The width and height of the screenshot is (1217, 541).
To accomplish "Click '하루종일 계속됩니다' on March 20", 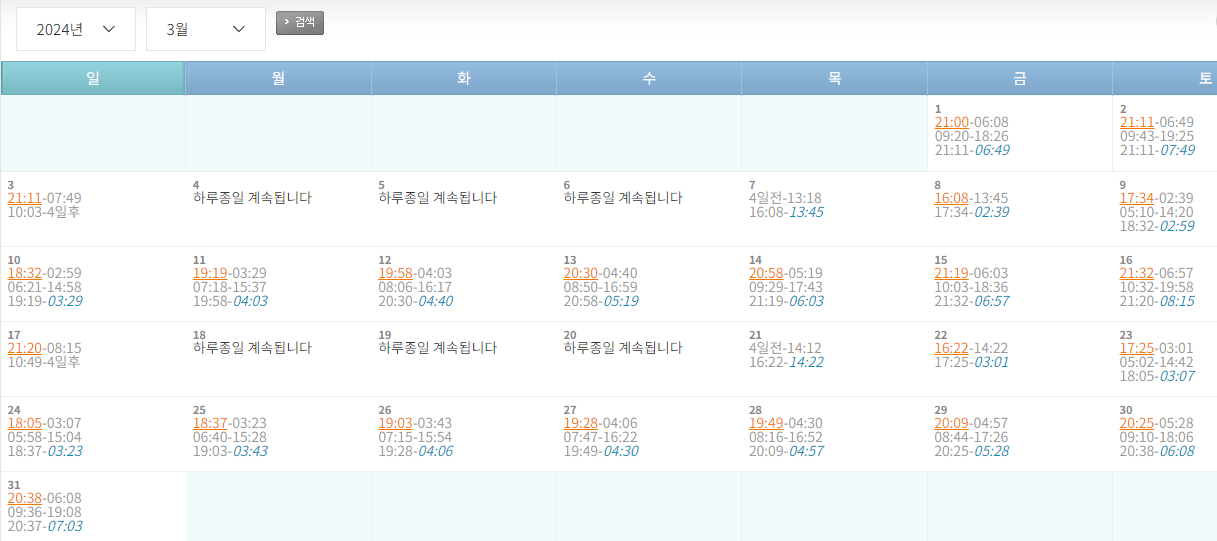I will 623,348.
